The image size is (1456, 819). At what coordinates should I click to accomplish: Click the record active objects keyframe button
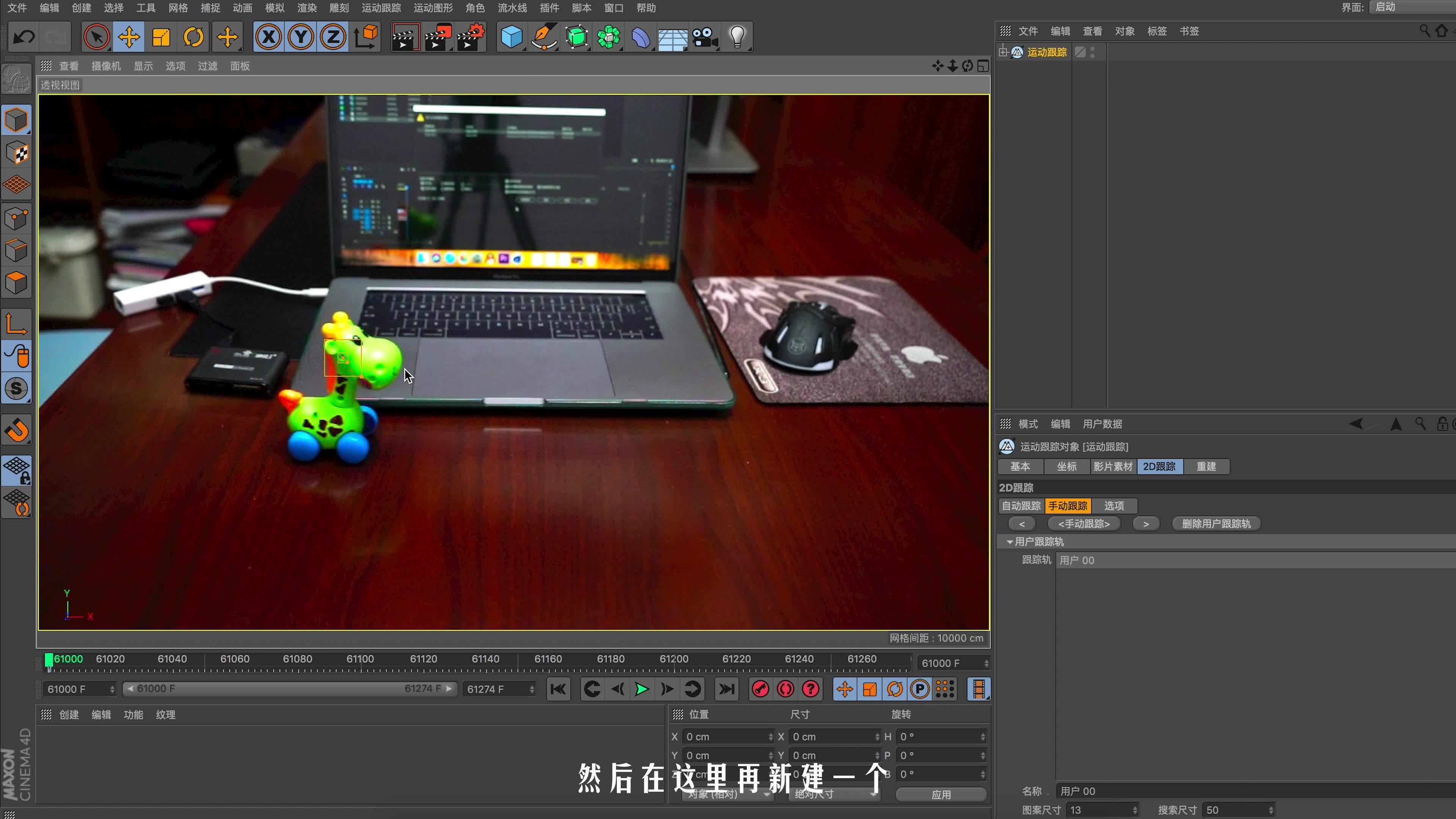pos(760,689)
